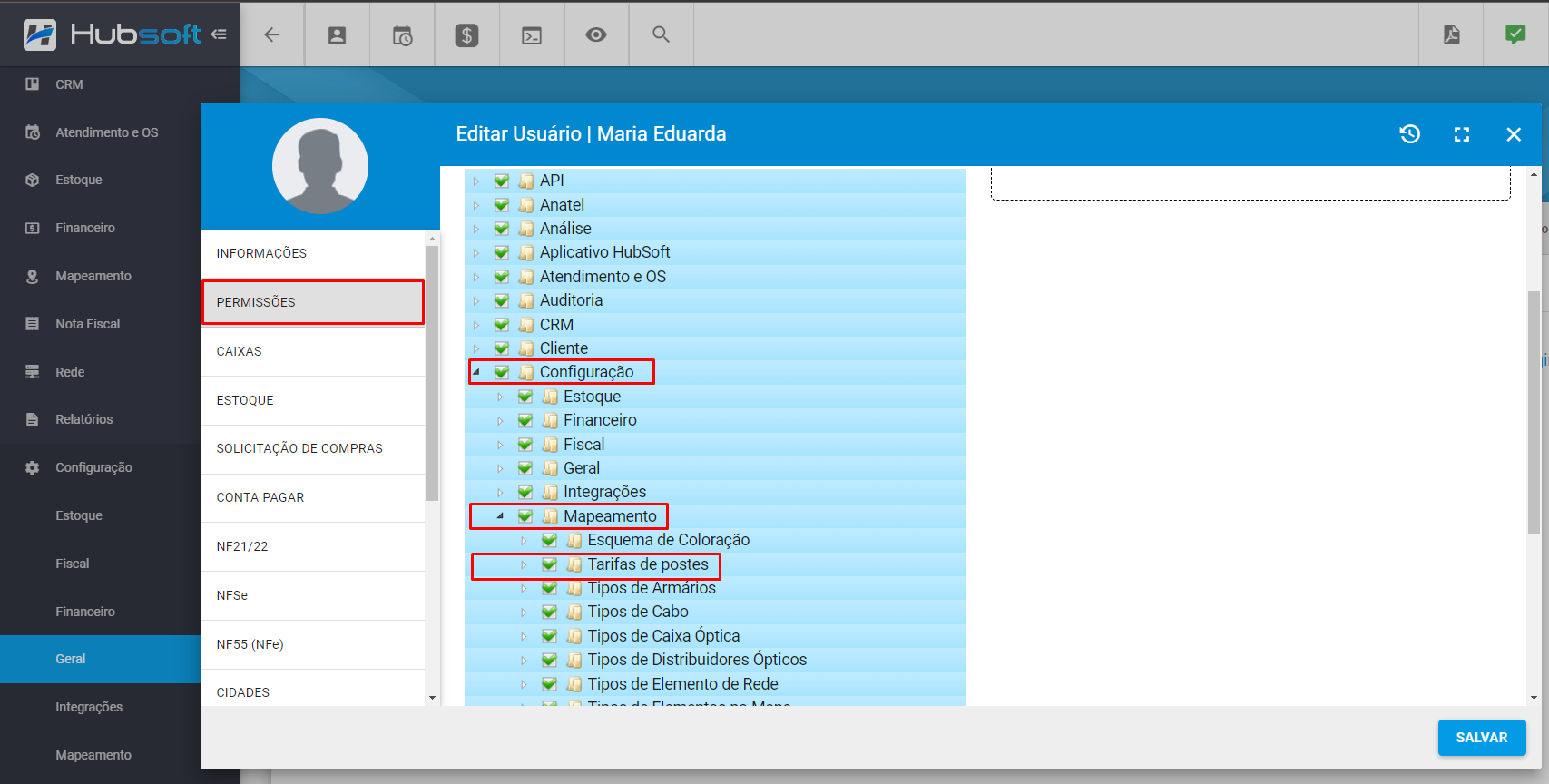The height and width of the screenshot is (784, 1549).
Task: Open the NF55 (NFe) tab
Action: (313, 644)
